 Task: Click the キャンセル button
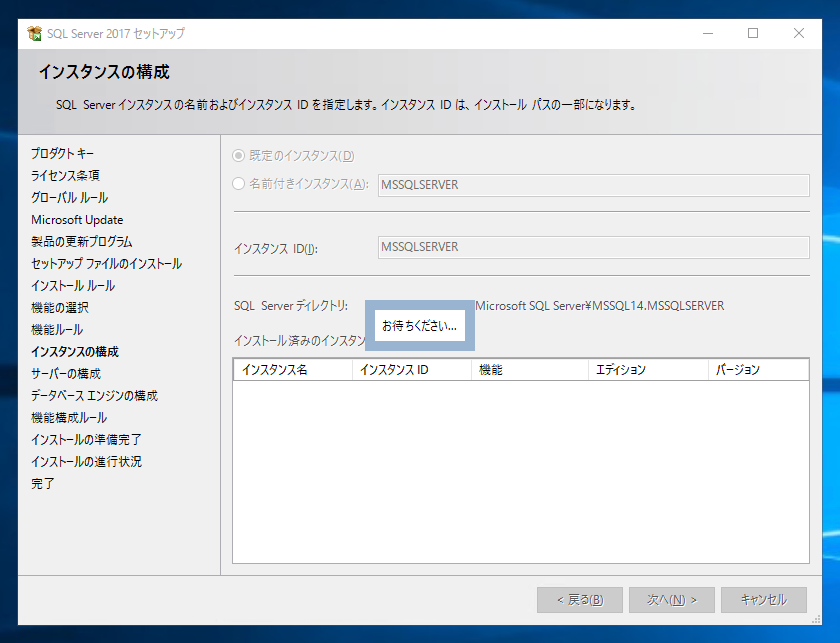coord(763,600)
